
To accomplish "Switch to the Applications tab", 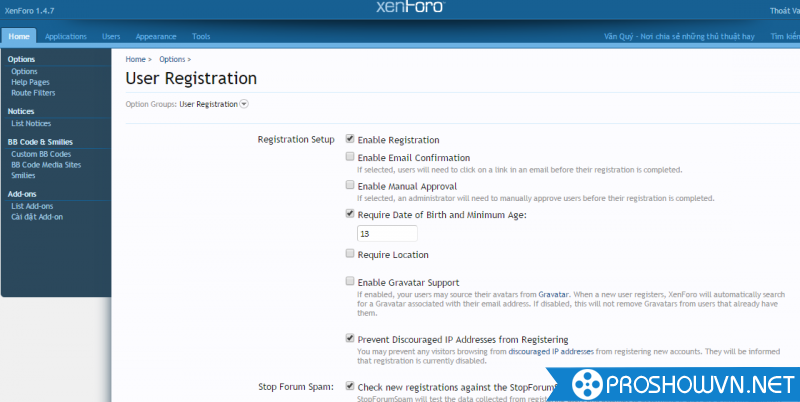I will tap(66, 36).
